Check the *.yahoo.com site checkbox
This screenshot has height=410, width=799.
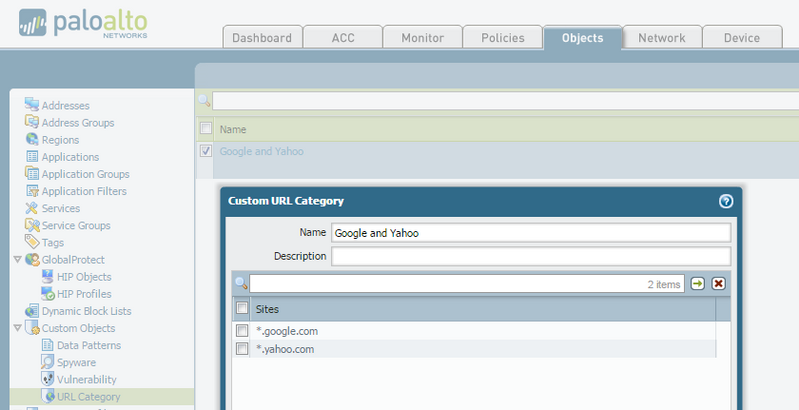(x=241, y=349)
